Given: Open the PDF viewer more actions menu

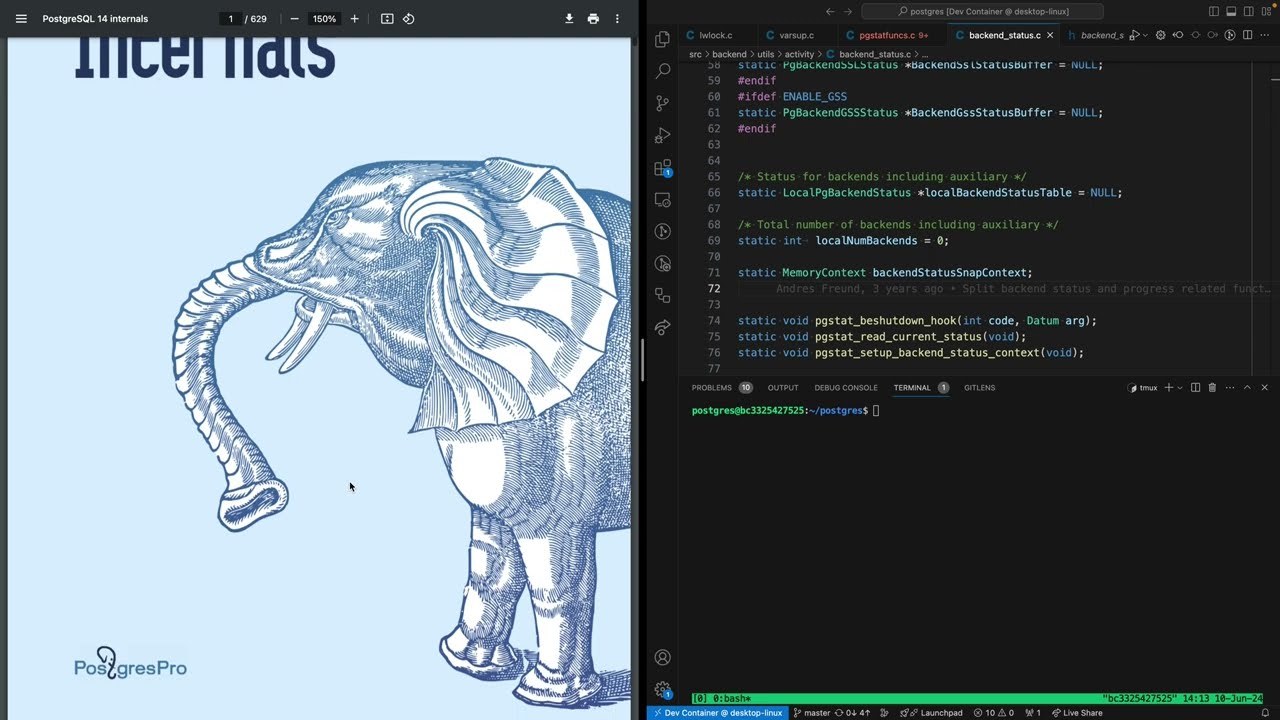Looking at the screenshot, I should pyautogui.click(x=617, y=18).
